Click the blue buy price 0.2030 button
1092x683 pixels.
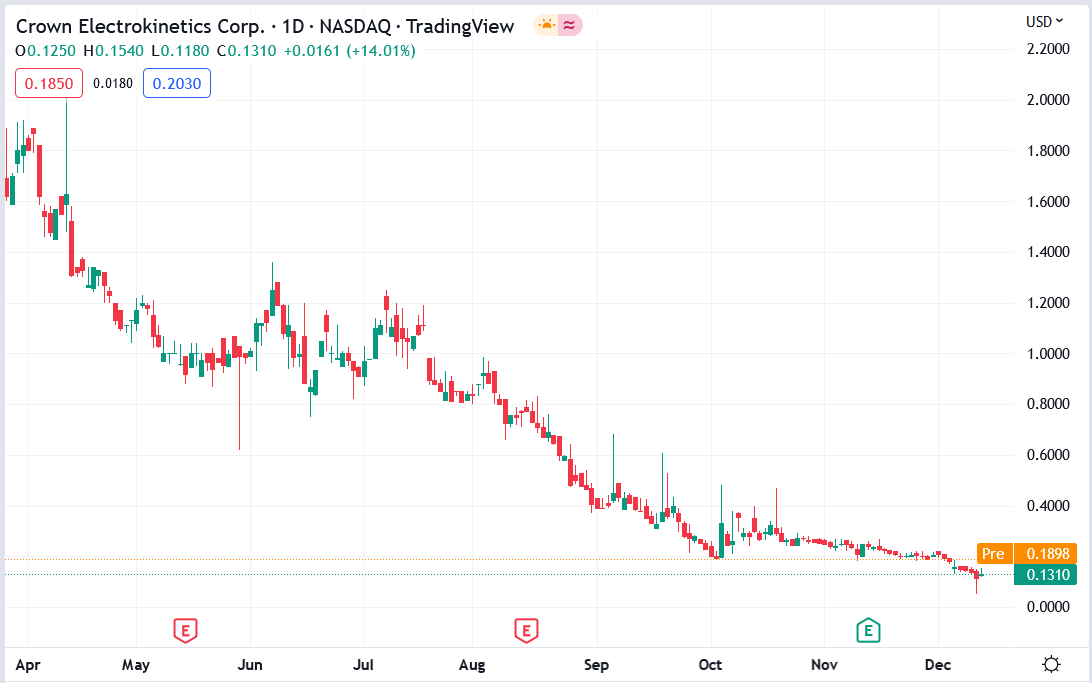pyautogui.click(x=177, y=84)
